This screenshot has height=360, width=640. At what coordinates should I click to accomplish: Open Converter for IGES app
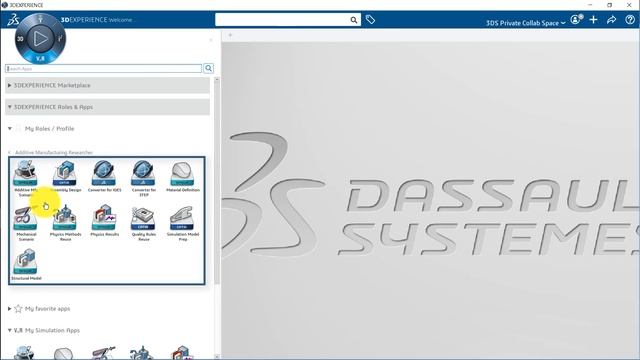(104, 176)
